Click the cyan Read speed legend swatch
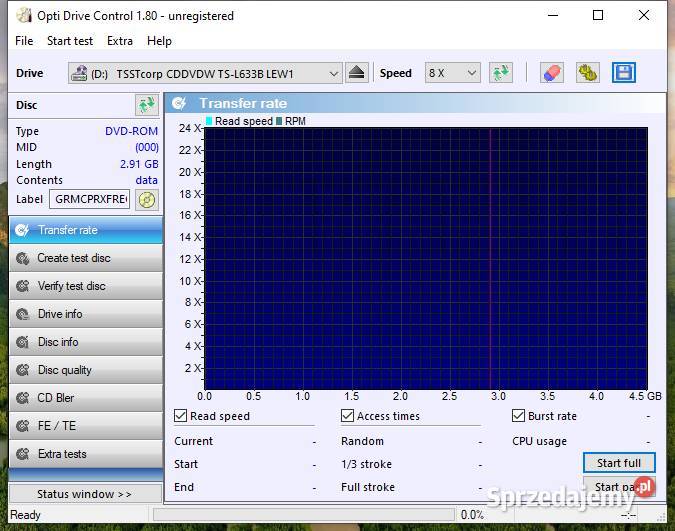 click(x=209, y=121)
